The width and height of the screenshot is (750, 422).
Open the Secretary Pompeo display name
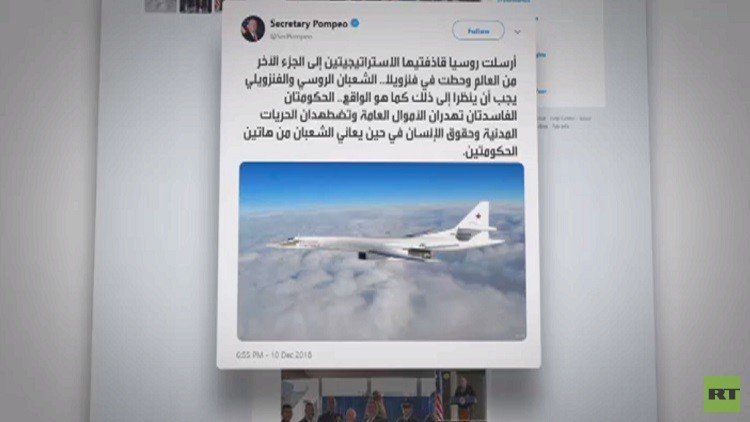click(x=309, y=23)
